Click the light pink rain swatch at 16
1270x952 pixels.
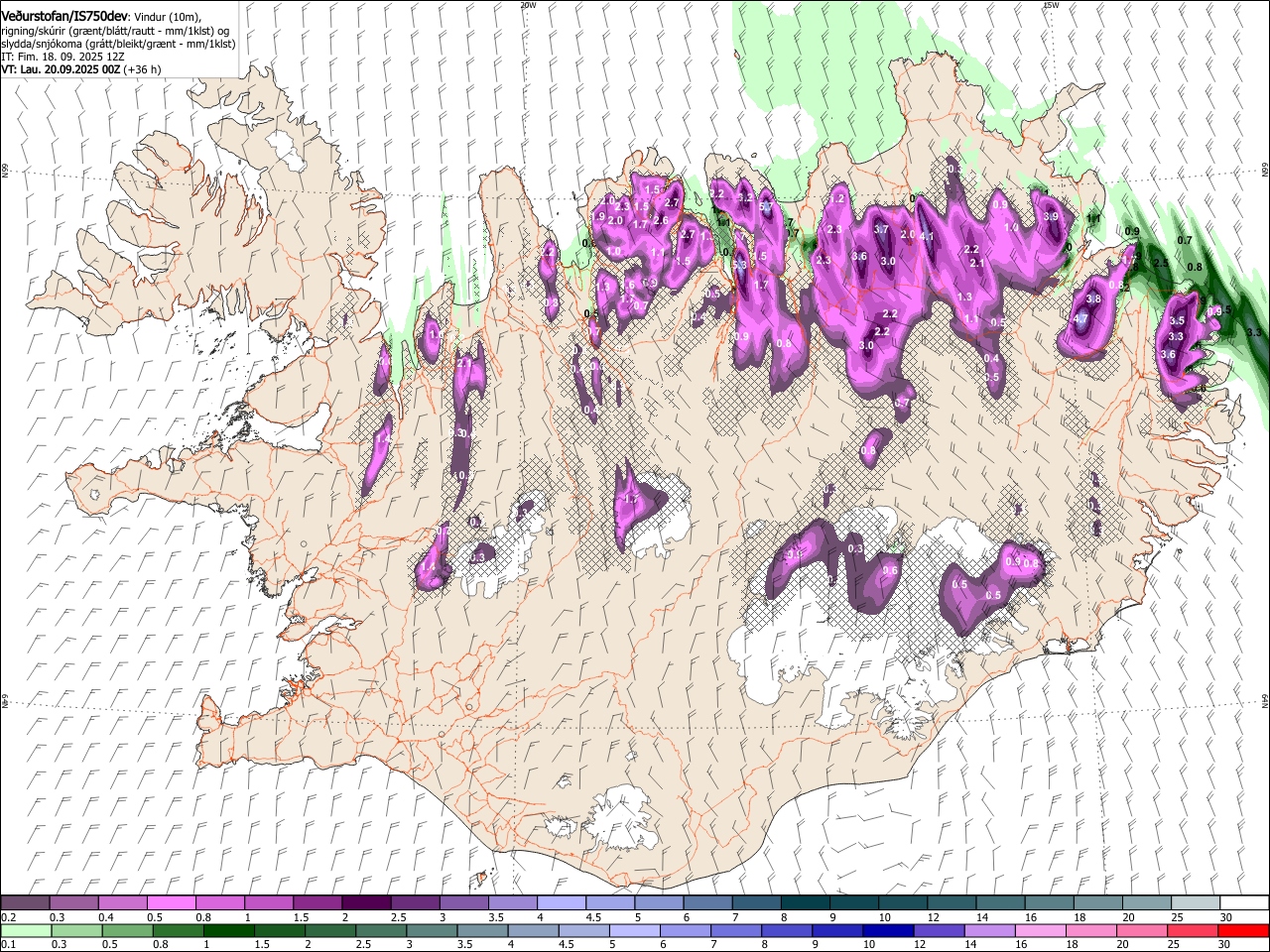(1040, 930)
